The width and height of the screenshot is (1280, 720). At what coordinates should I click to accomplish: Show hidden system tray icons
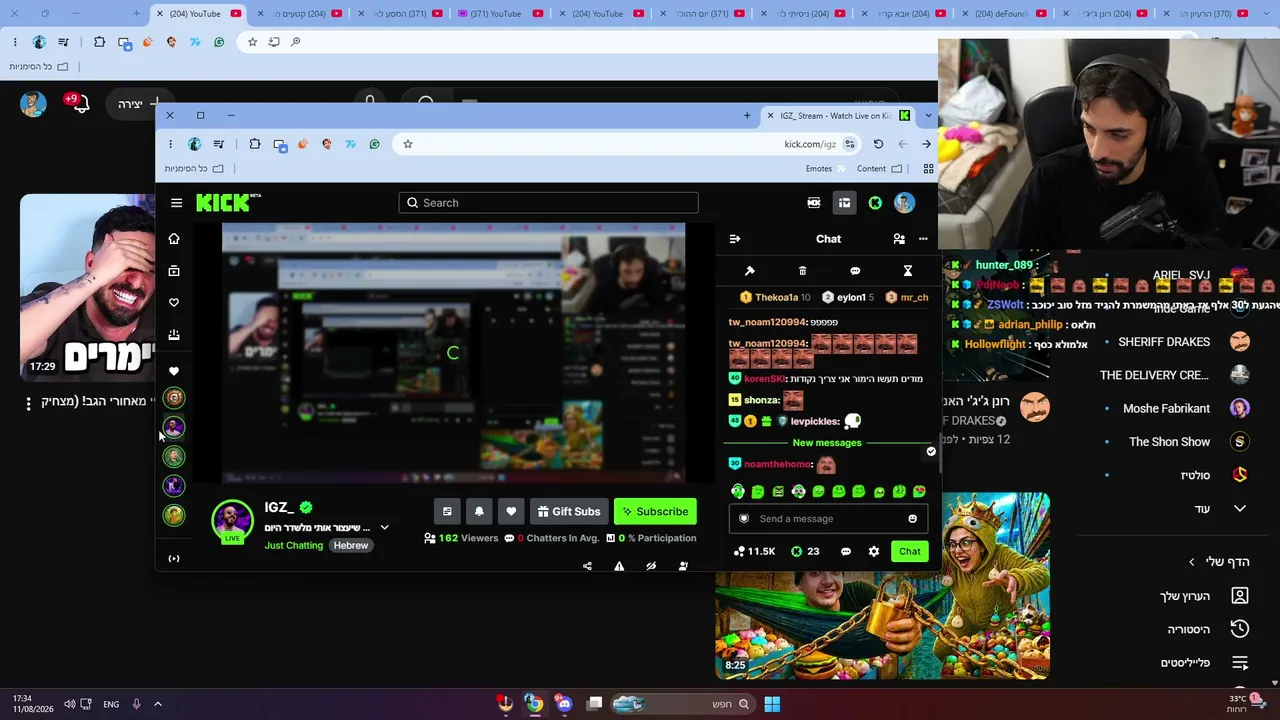157,704
